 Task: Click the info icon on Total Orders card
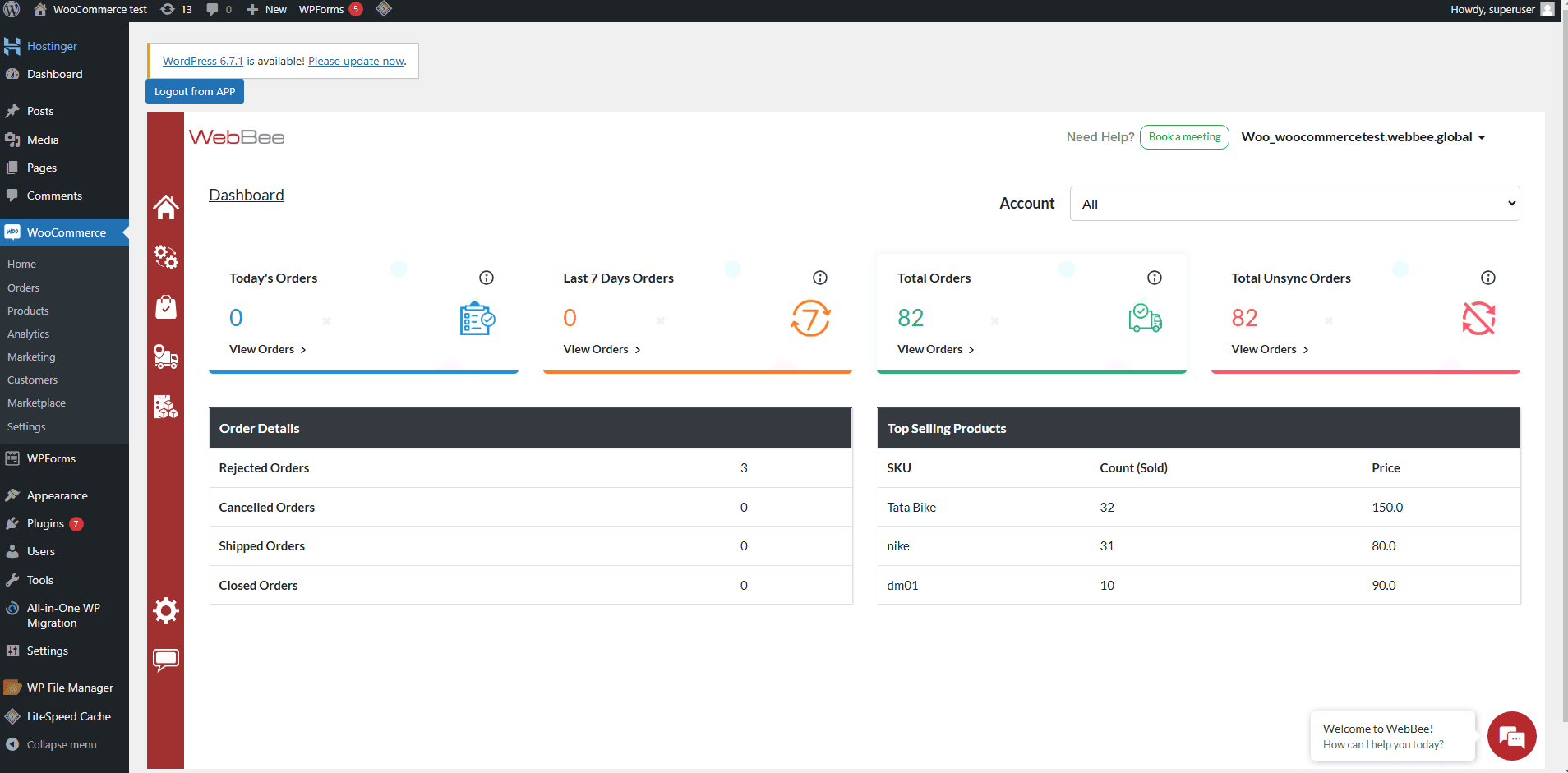click(x=1154, y=278)
